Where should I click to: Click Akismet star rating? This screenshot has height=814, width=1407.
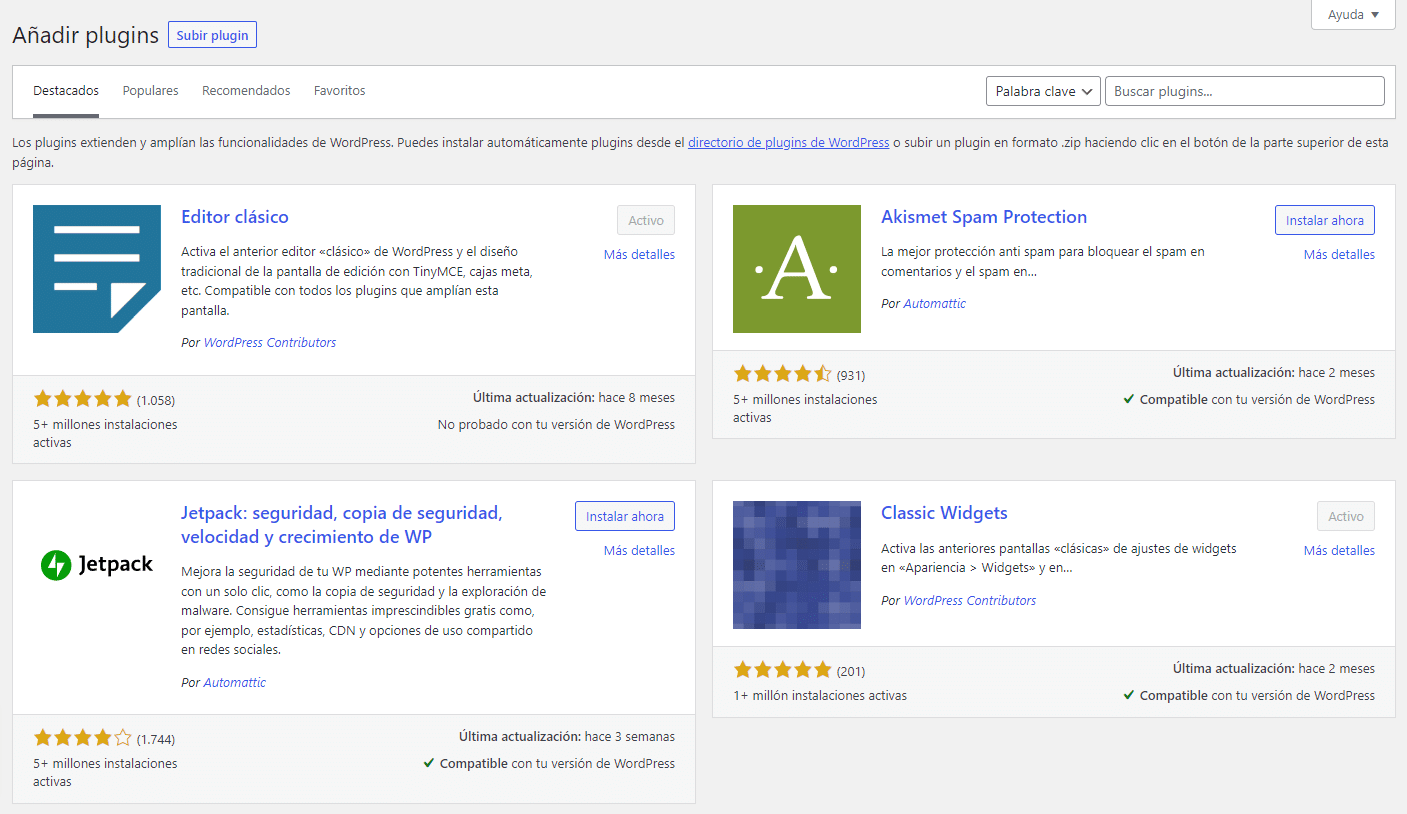782,374
